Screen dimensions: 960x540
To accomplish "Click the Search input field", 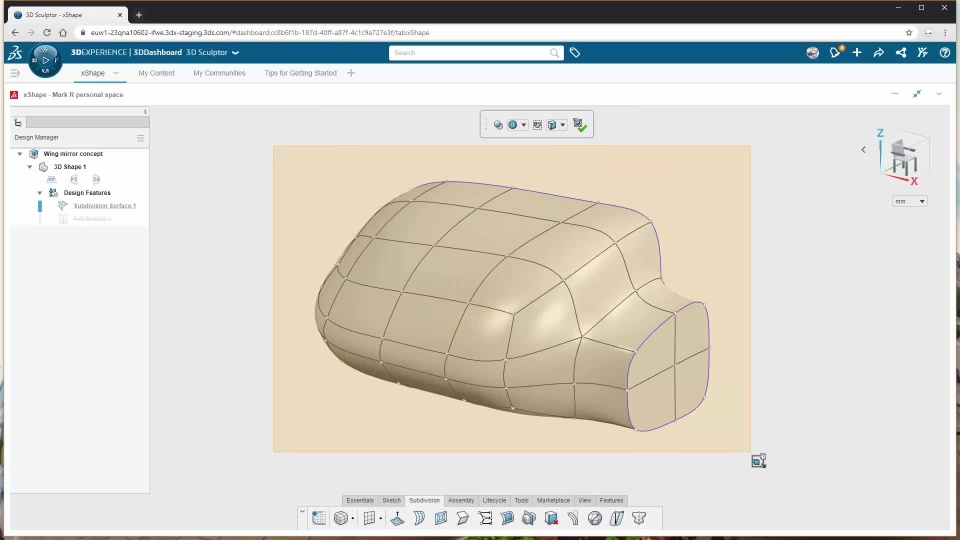I will pos(470,53).
